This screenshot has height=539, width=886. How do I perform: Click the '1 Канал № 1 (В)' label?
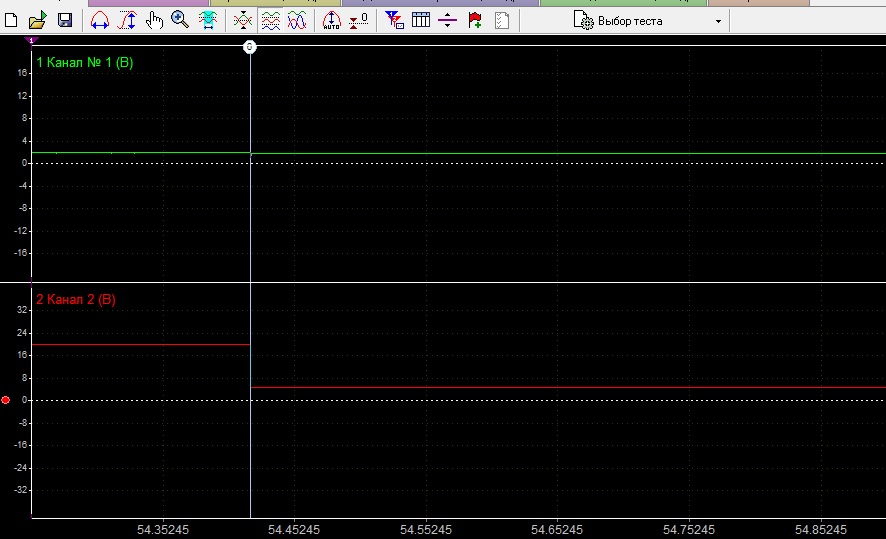point(85,62)
